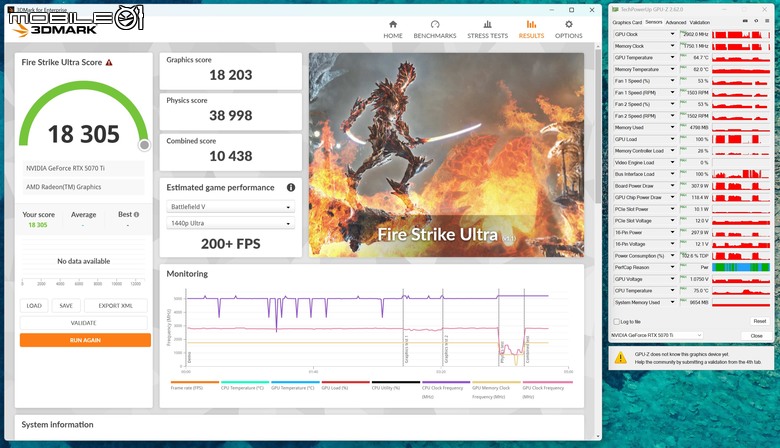Click the SAVE result button
780x448 pixels.
[66, 306]
